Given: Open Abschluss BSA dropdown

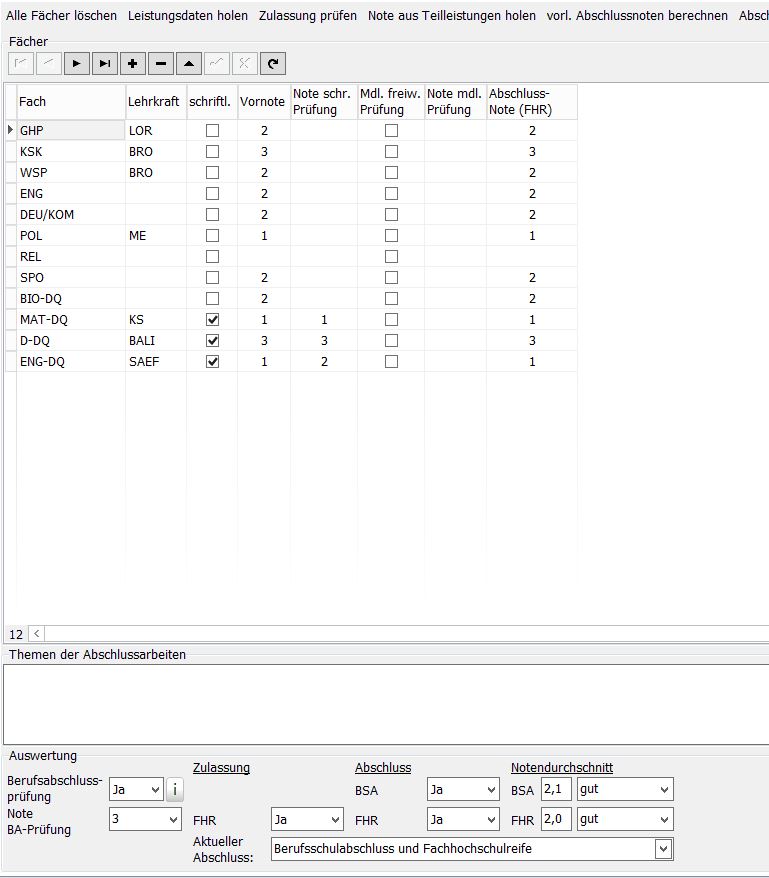Looking at the screenshot, I should click(x=463, y=790).
